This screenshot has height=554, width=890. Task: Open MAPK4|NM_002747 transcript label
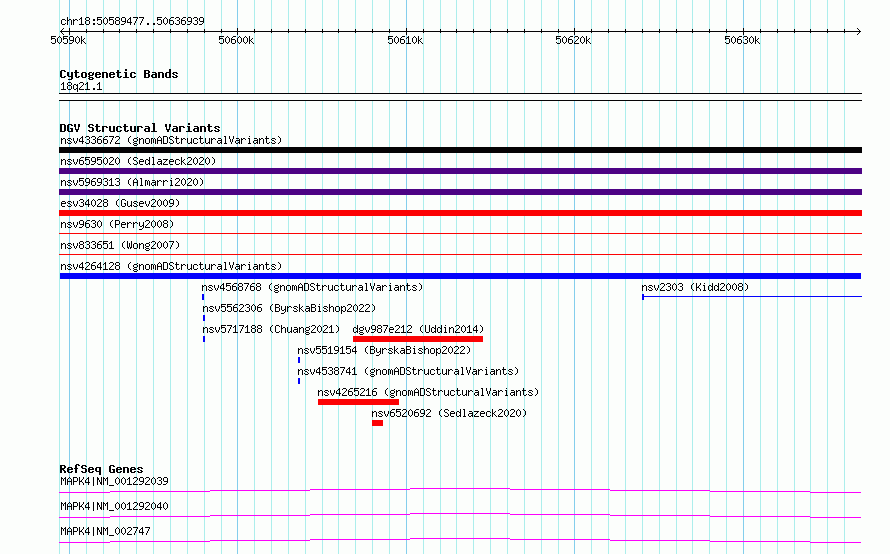click(105, 531)
